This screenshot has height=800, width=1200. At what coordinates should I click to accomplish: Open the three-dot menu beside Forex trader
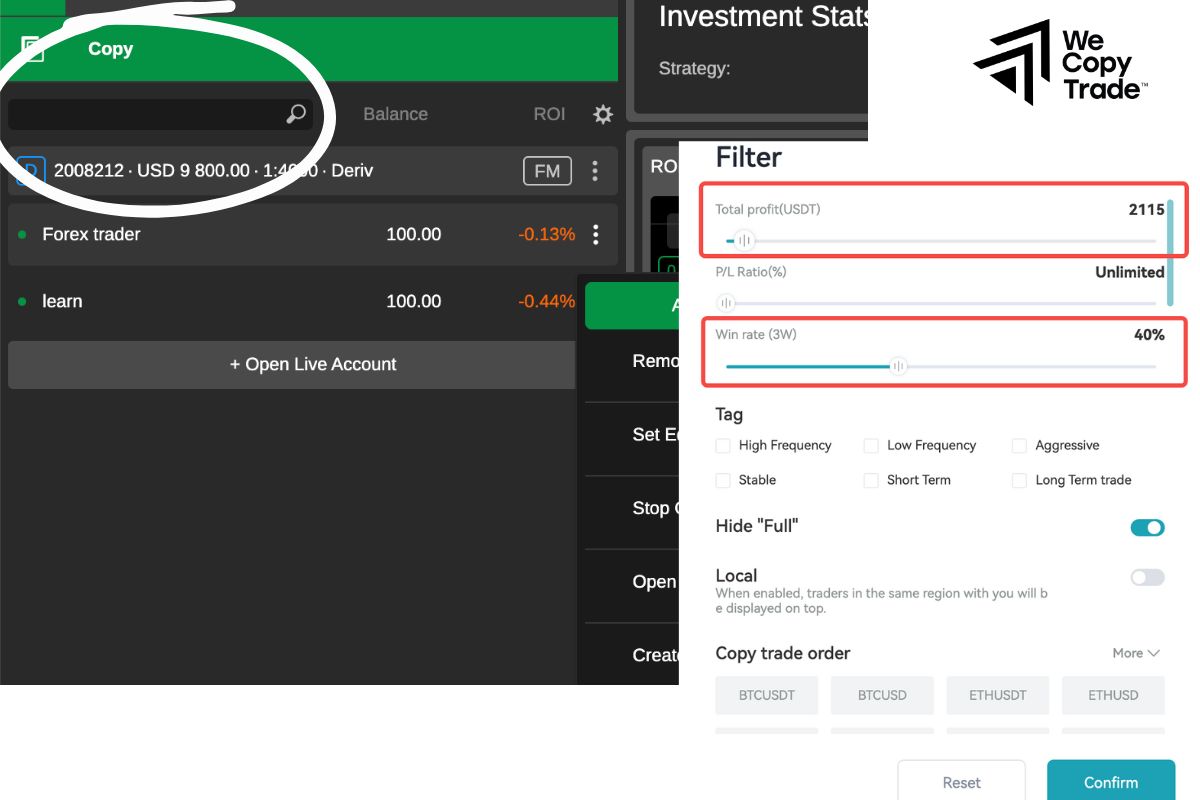595,234
